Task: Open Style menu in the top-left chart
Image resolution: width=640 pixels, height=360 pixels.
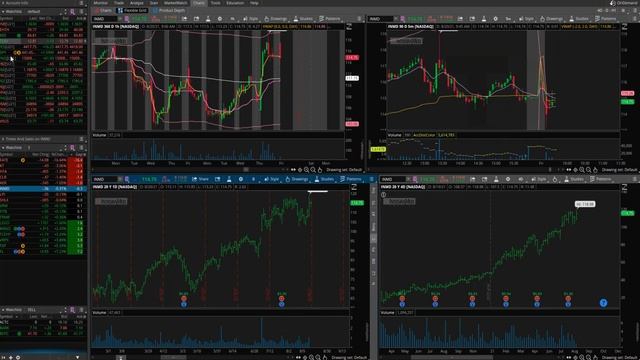Action: (251, 19)
